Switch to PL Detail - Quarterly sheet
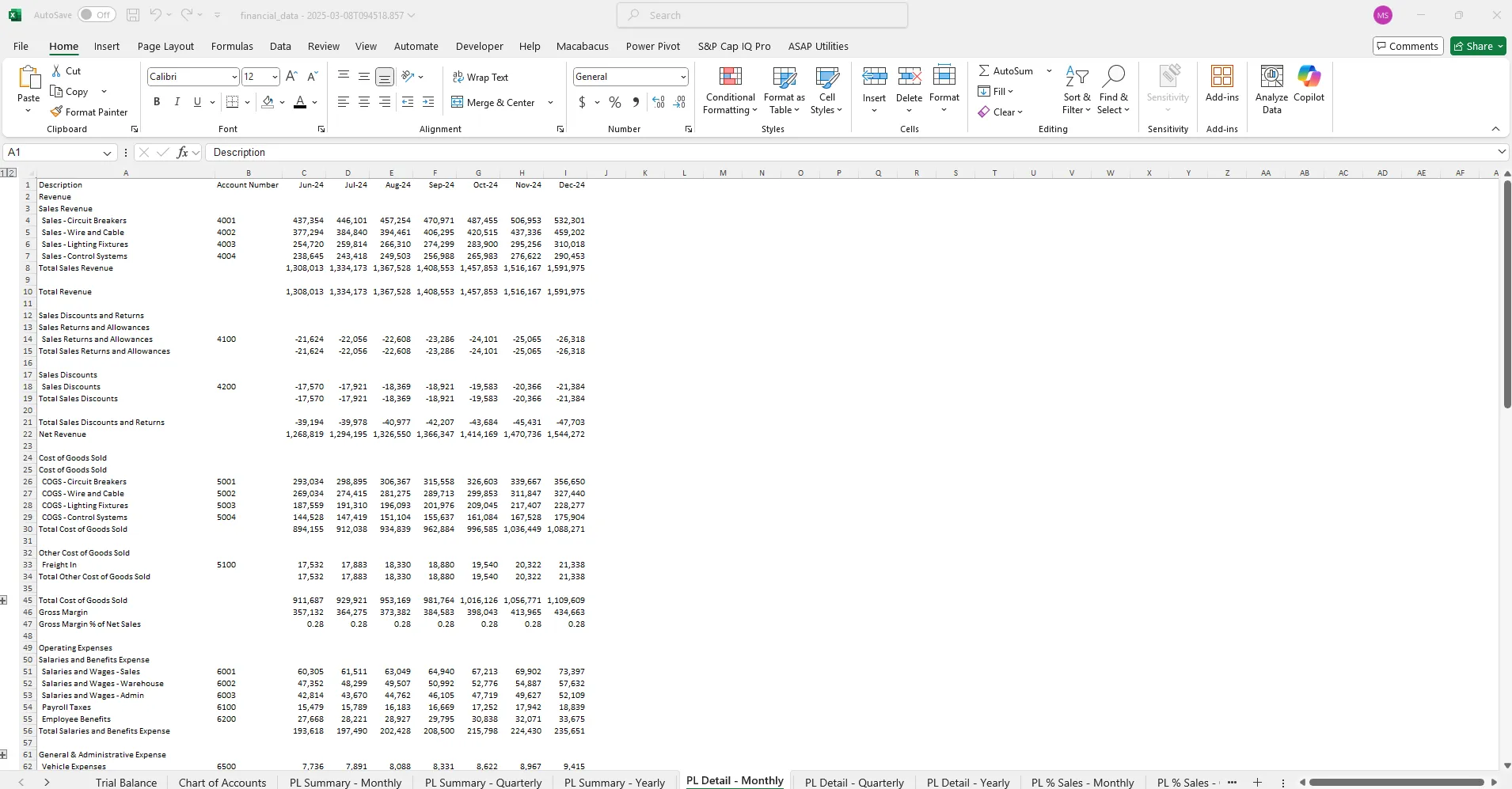The width and height of the screenshot is (1512, 789). pyautogui.click(x=854, y=783)
